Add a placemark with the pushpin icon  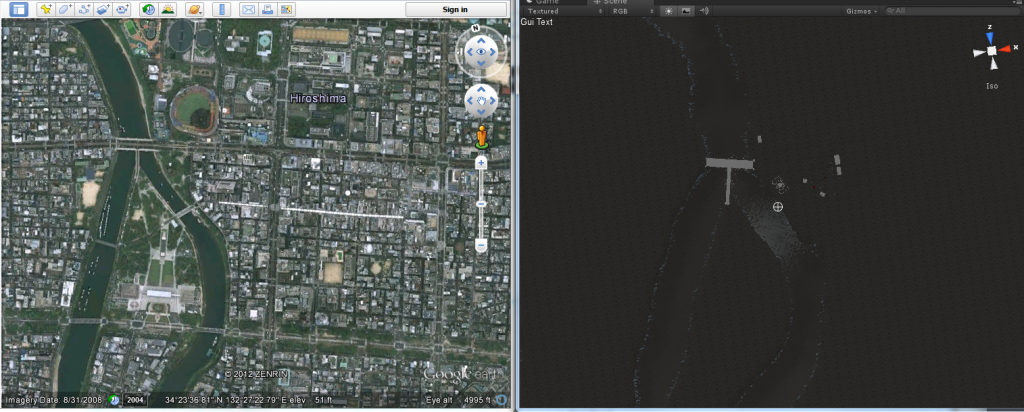coord(45,9)
